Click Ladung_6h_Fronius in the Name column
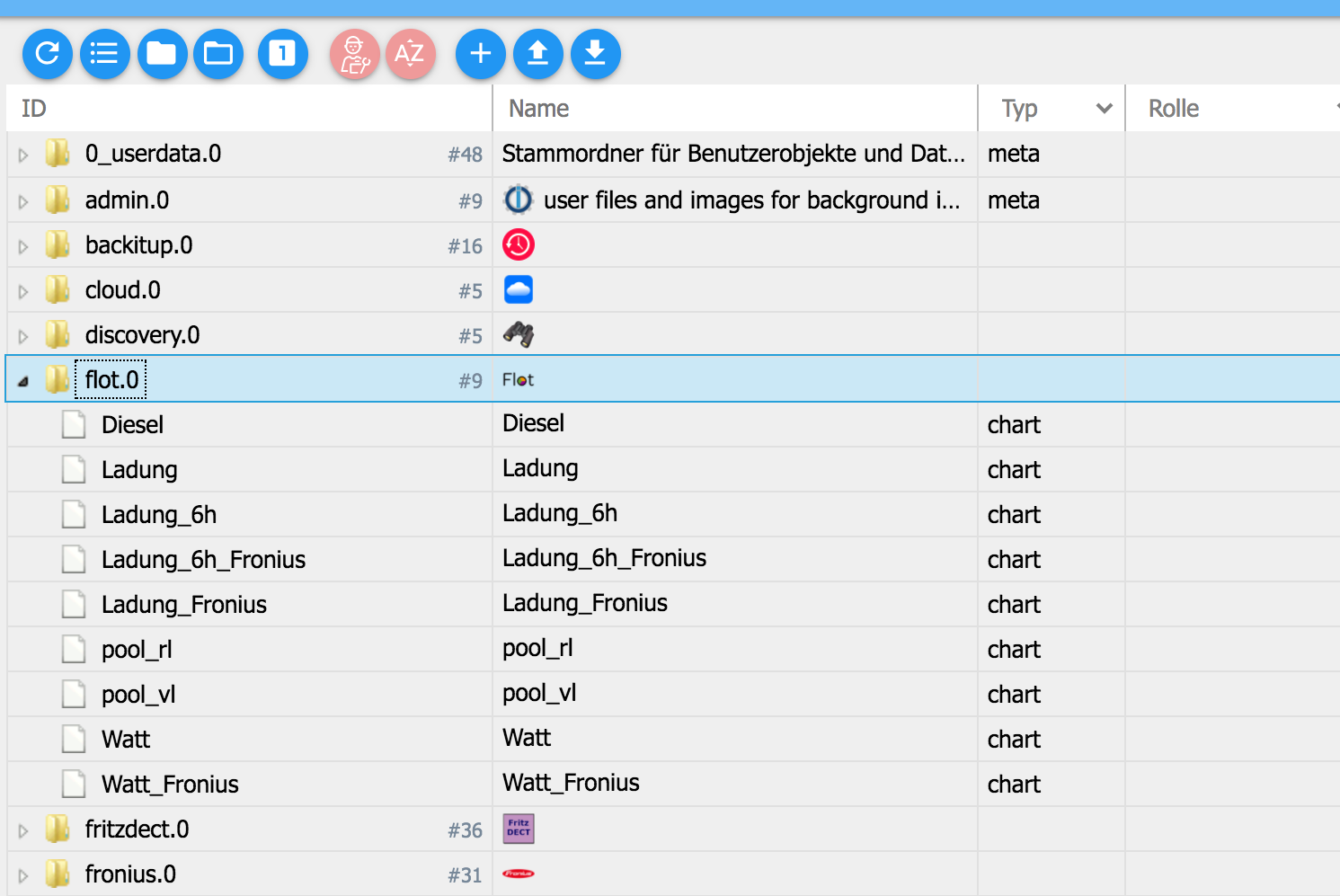The width and height of the screenshot is (1340, 896). point(604,557)
